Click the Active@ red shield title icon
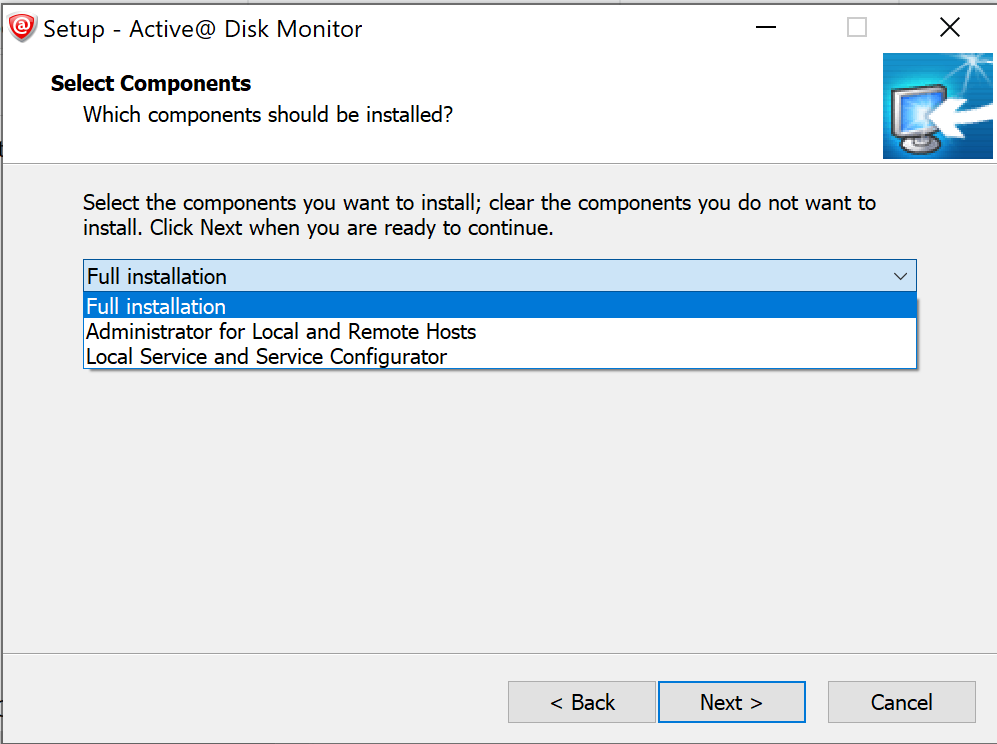 tap(22, 29)
